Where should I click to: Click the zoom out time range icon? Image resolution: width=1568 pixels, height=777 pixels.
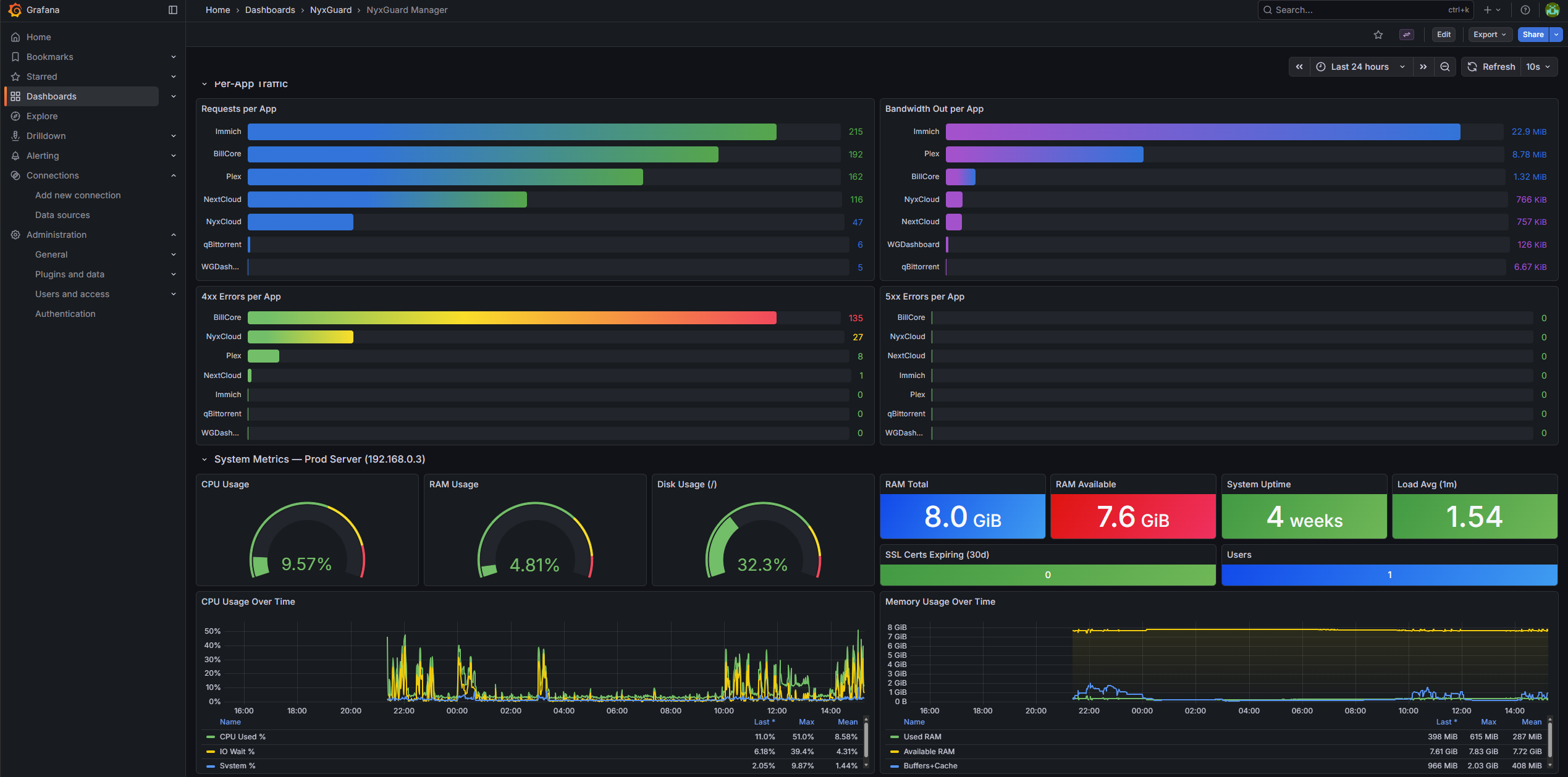coord(1445,67)
